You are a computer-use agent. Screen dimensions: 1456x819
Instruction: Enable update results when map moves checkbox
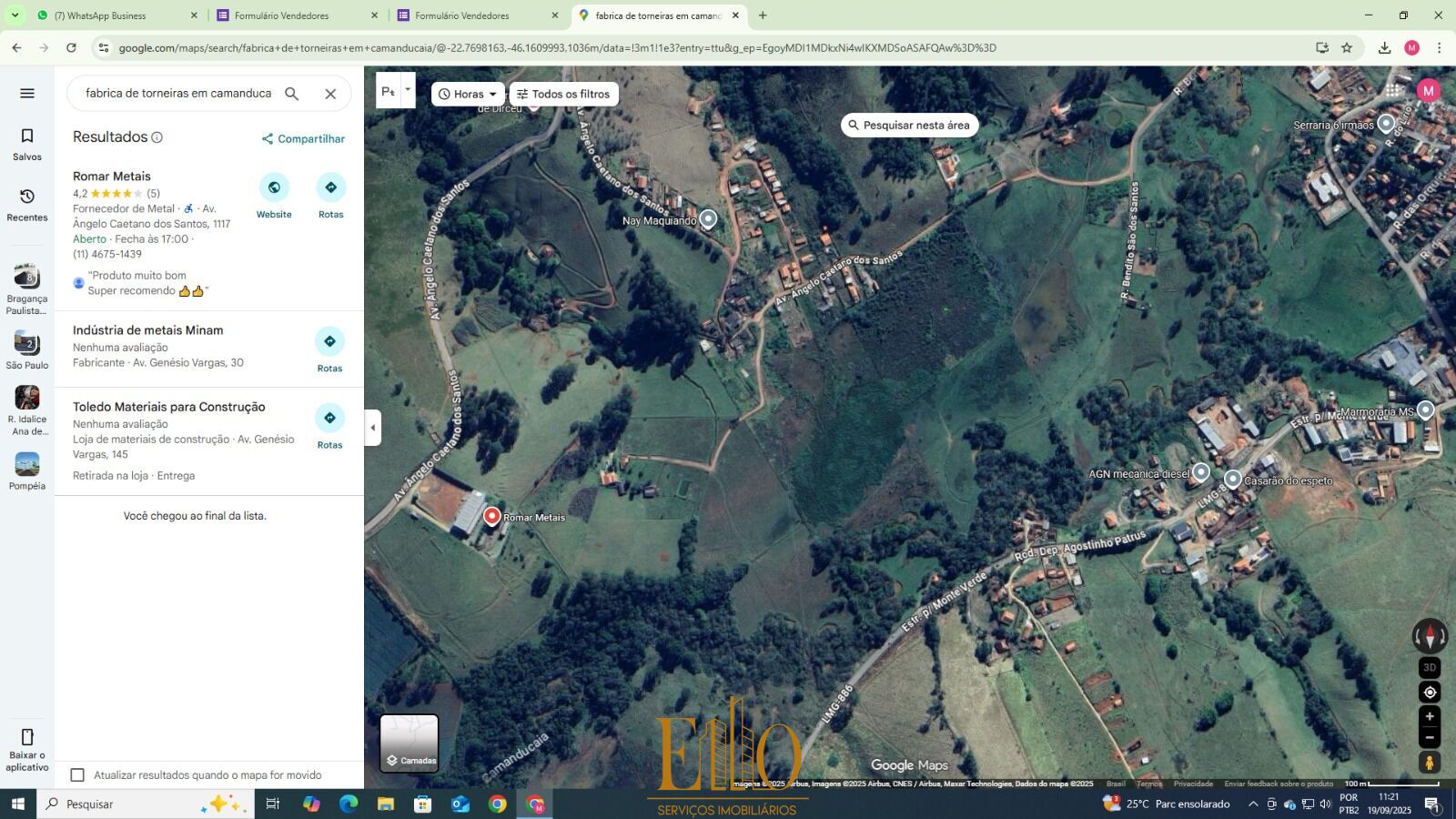77,775
